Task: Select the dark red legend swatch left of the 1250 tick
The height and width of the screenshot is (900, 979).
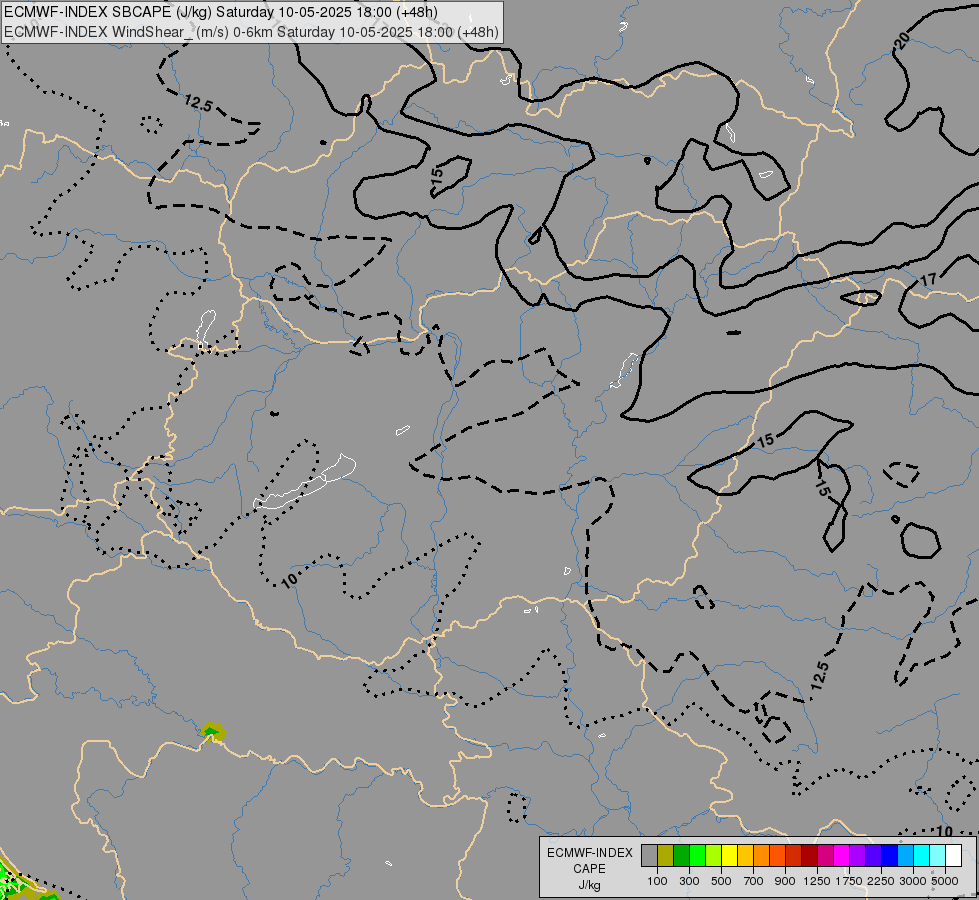Action: click(809, 855)
